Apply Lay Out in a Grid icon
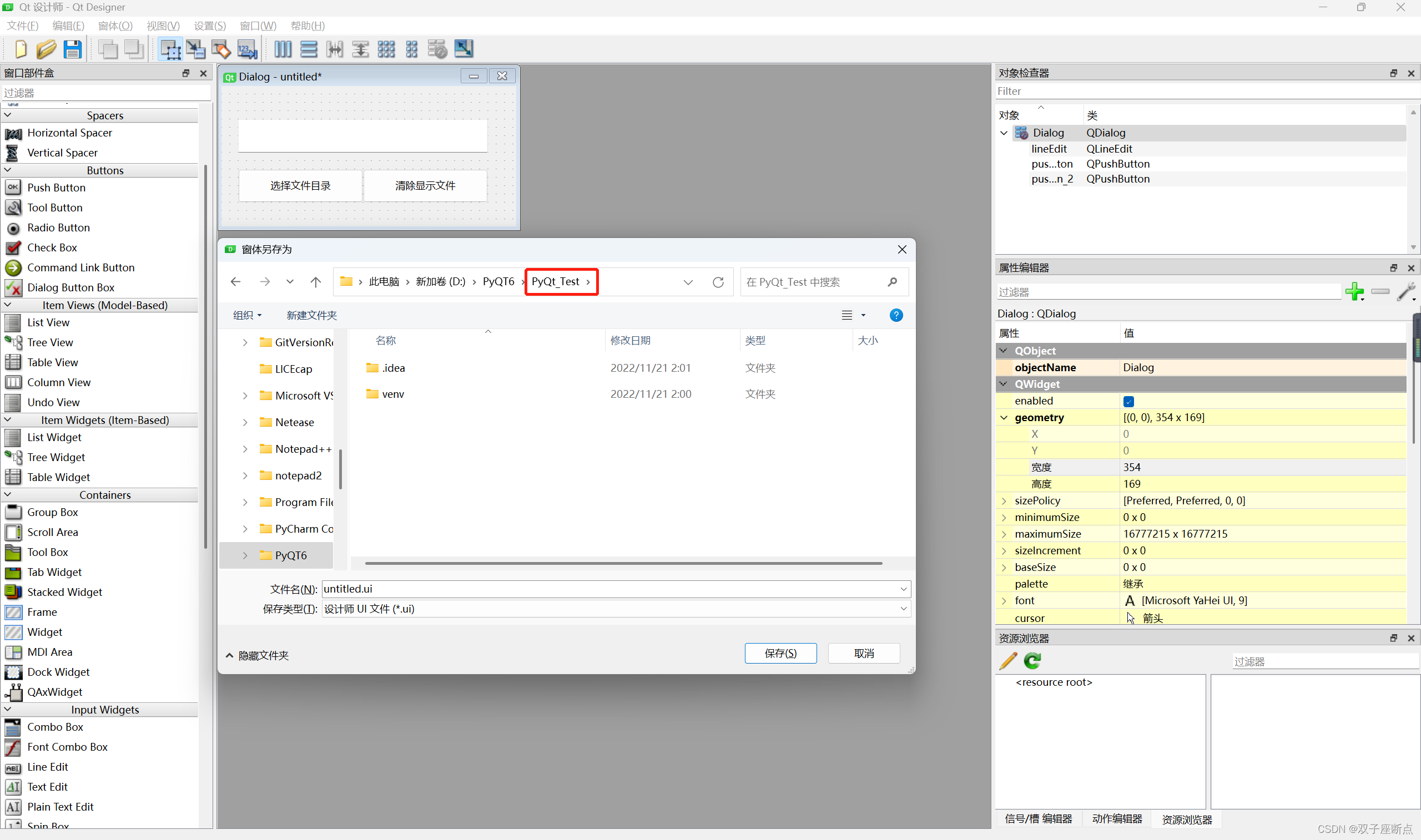Screen dimensions: 1421x840 pos(386,49)
